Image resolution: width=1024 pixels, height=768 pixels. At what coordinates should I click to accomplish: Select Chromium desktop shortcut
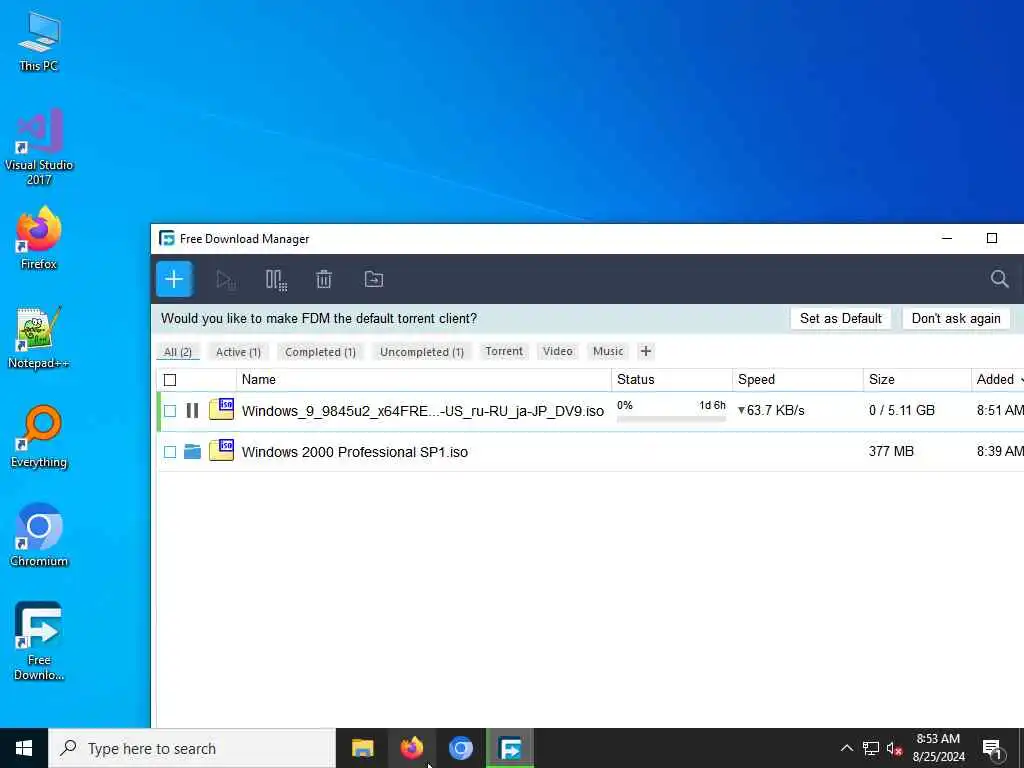pyautogui.click(x=39, y=535)
